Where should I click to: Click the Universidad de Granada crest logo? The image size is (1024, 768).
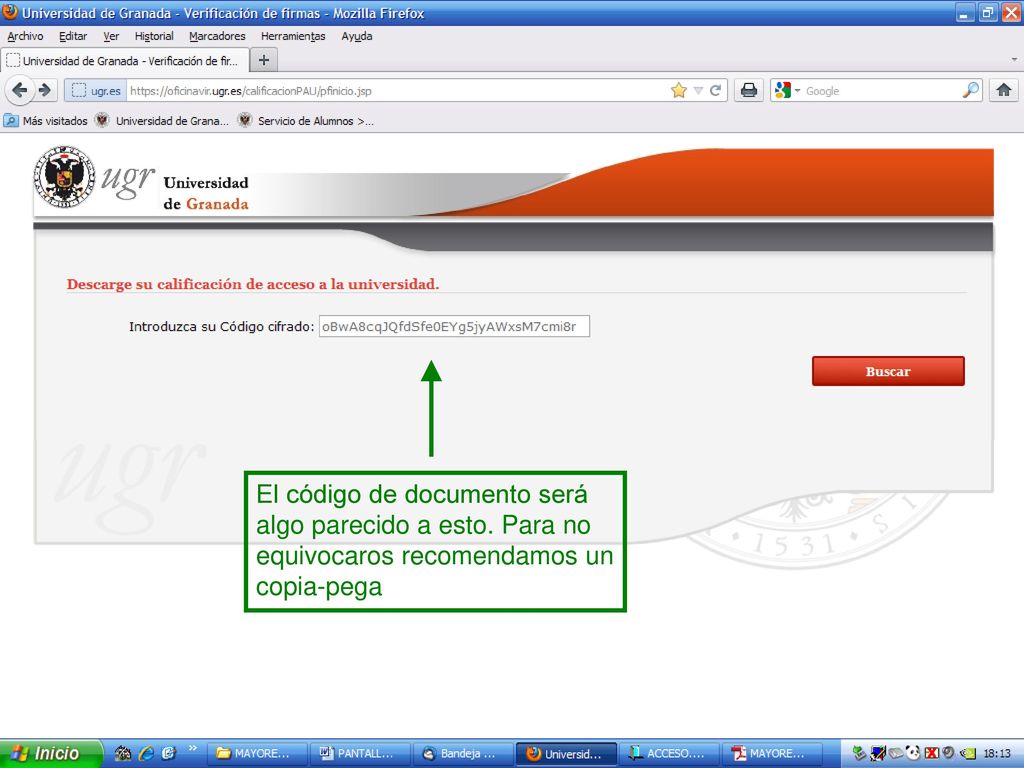64,176
